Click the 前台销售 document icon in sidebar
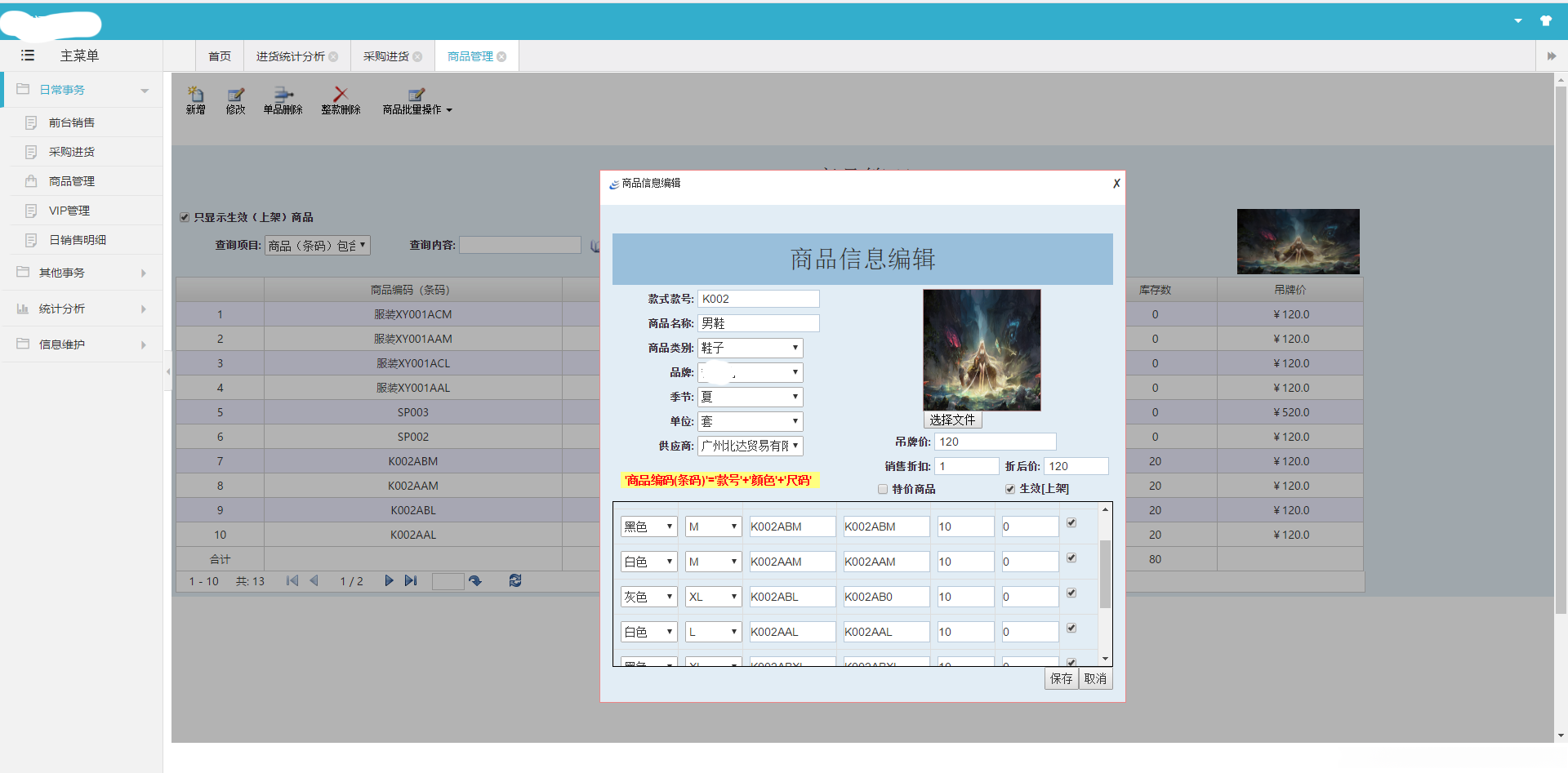The height and width of the screenshot is (773, 1568). 31,122
